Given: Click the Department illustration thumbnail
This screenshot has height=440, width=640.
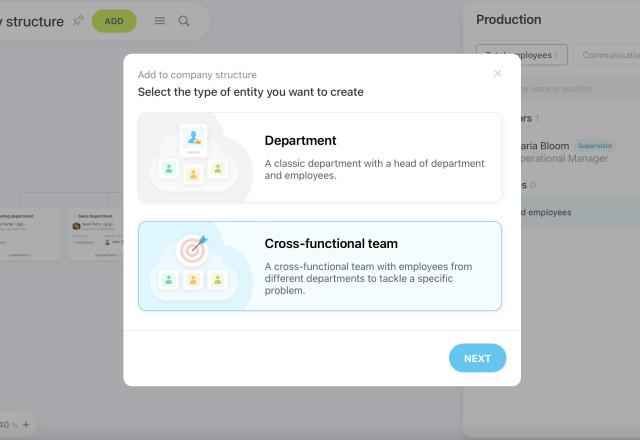Looking at the screenshot, I should point(195,158).
